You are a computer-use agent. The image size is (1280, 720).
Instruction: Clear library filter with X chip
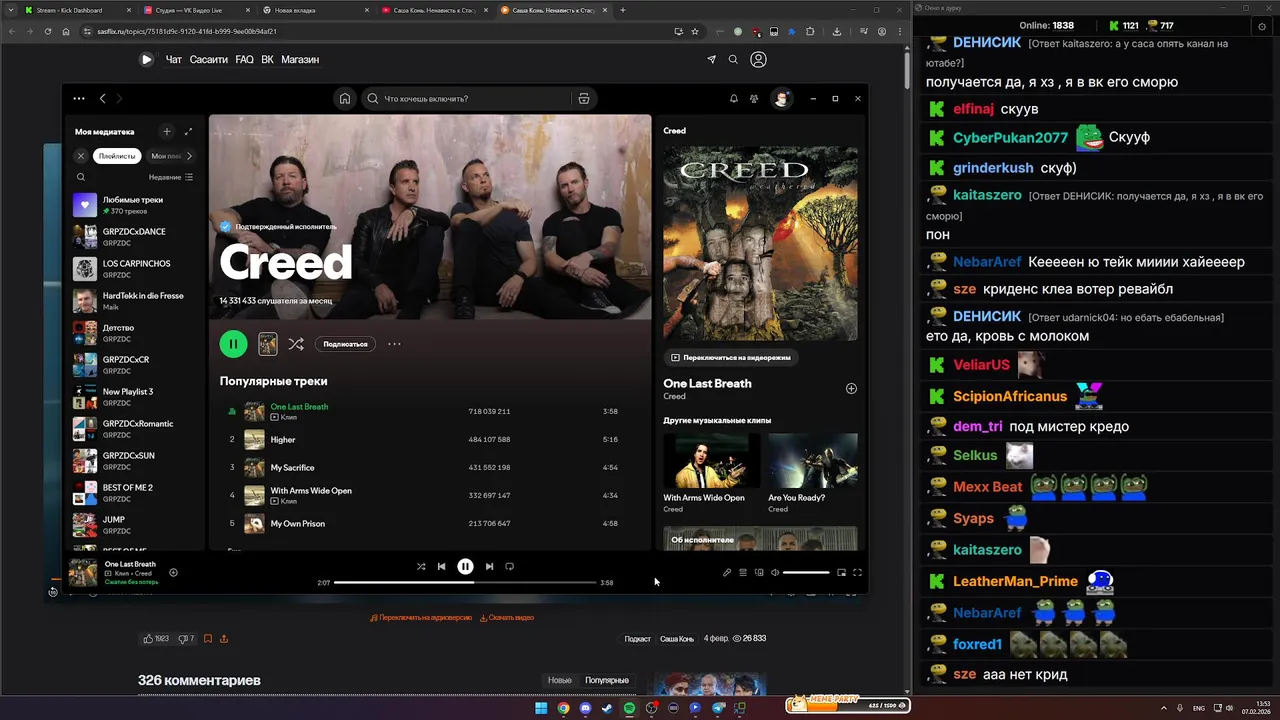tap(81, 156)
